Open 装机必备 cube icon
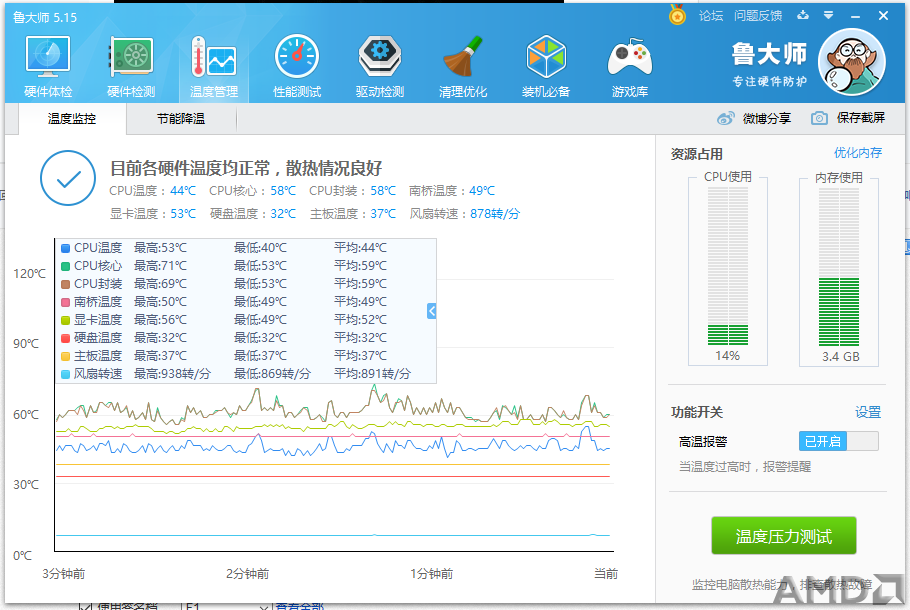Viewport: 910px width, 610px height. (x=546, y=57)
